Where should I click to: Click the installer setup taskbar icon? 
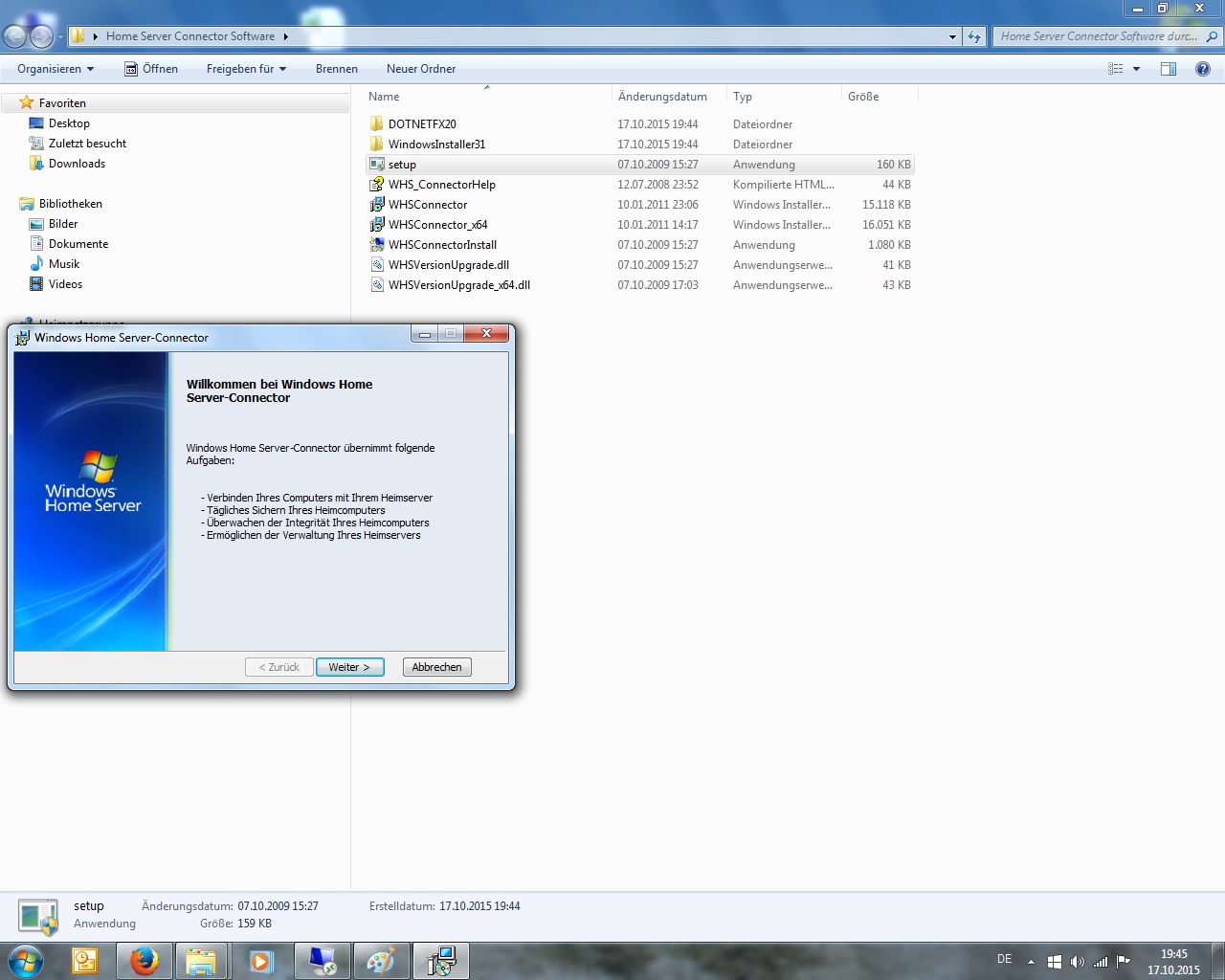441,961
